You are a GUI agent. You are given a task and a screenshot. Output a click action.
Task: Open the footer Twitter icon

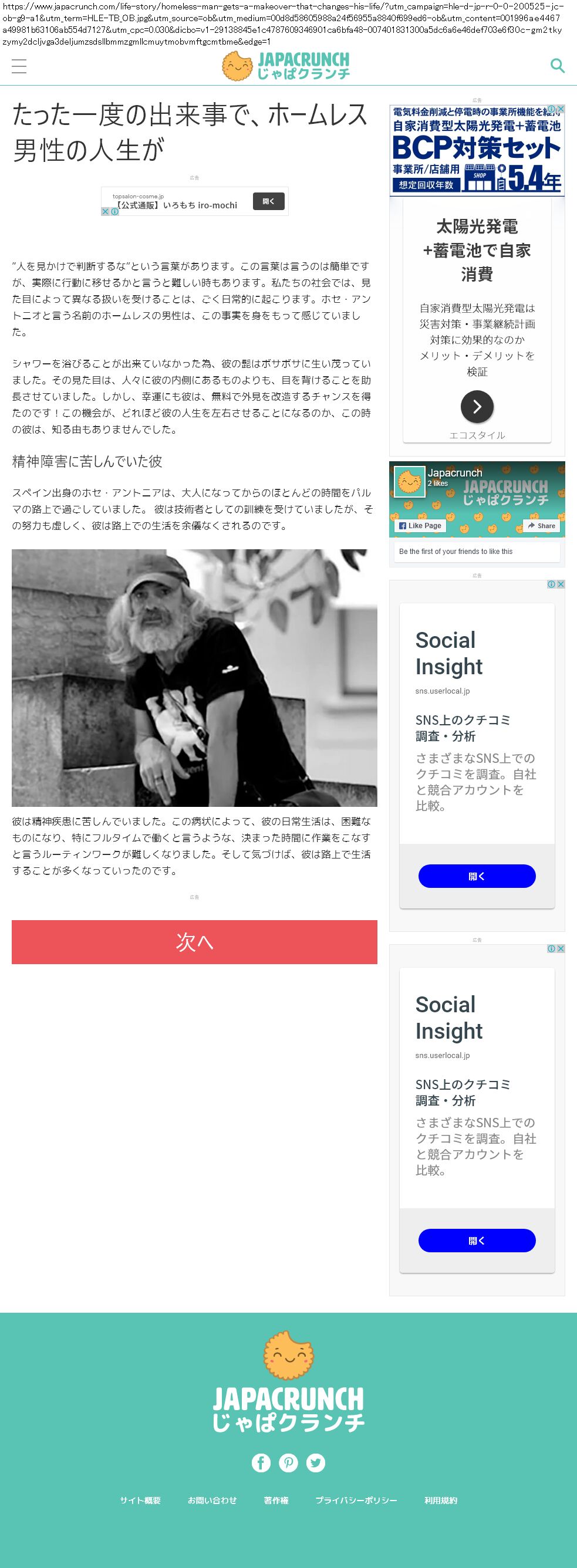click(315, 1463)
